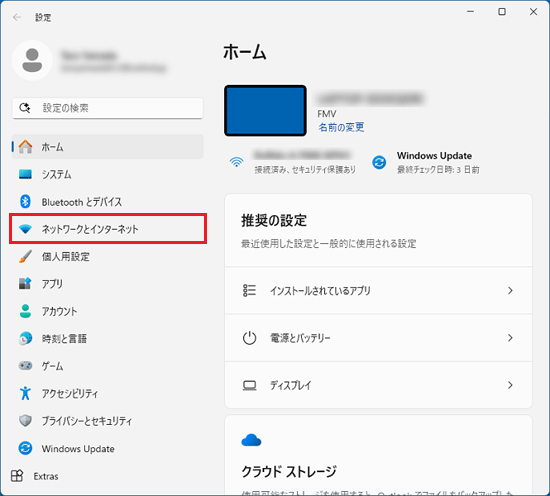Viewport: 550px width, 496px height.
Task: Open 時刻と言語 settings
Action: point(108,338)
